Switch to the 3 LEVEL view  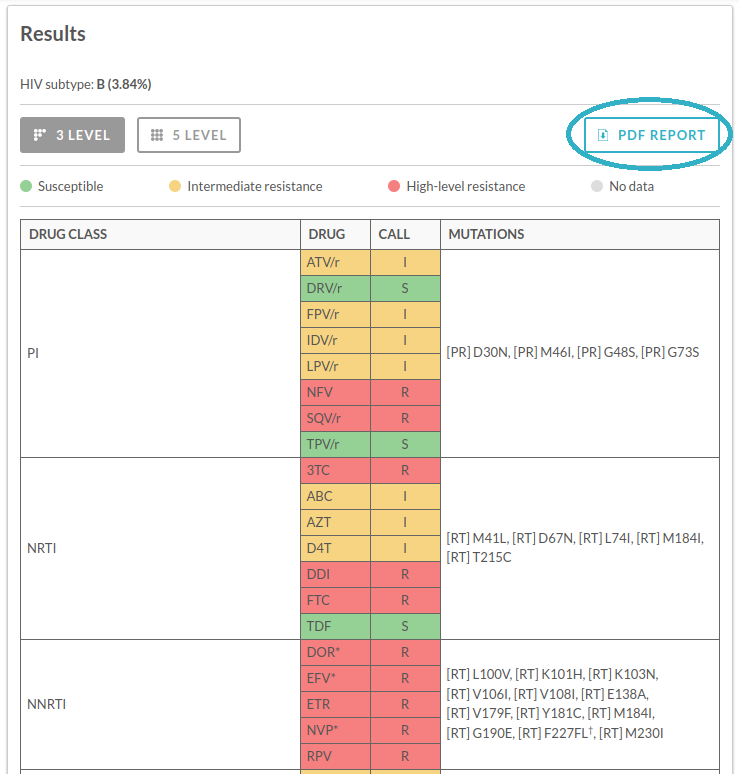[73, 135]
